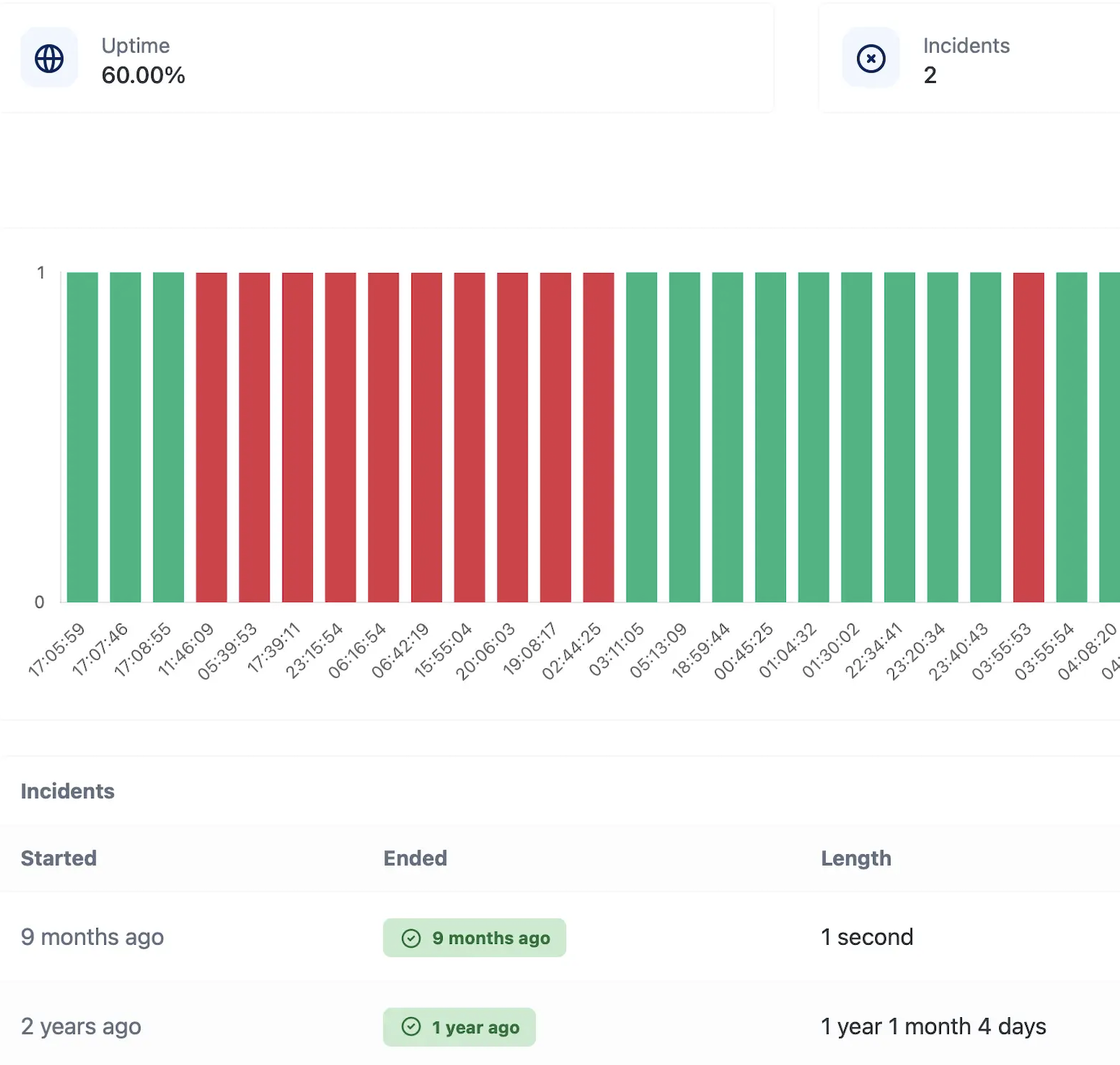Viewport: 1120px width, 1065px height.
Task: Click check icon in '9 months ago' badge
Action: coord(411,938)
